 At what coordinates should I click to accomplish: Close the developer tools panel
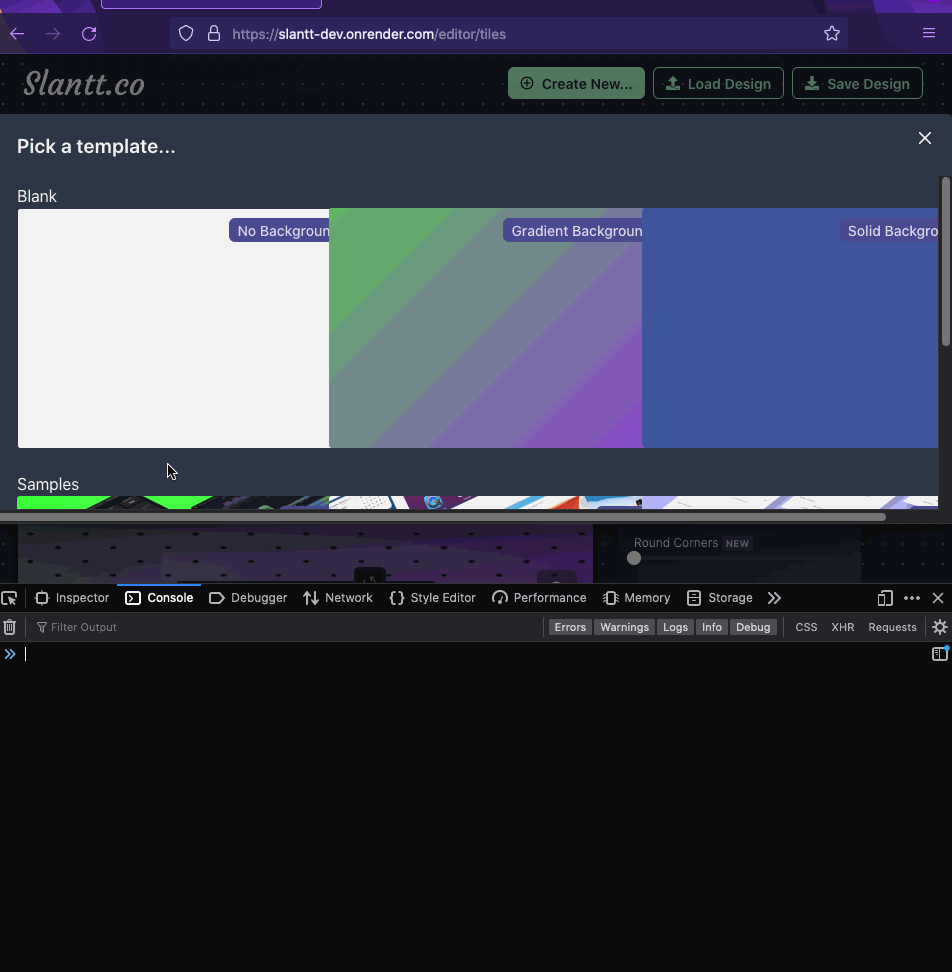[938, 598]
